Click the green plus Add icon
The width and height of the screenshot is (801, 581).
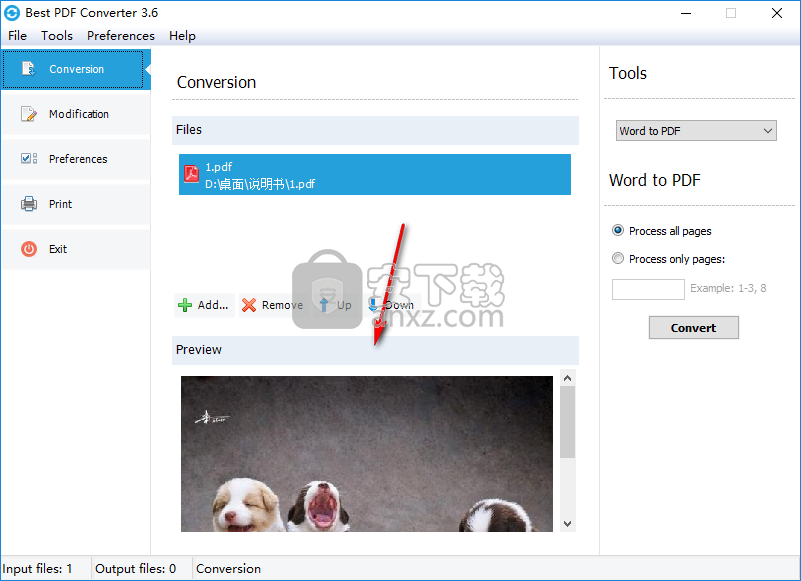(185, 305)
